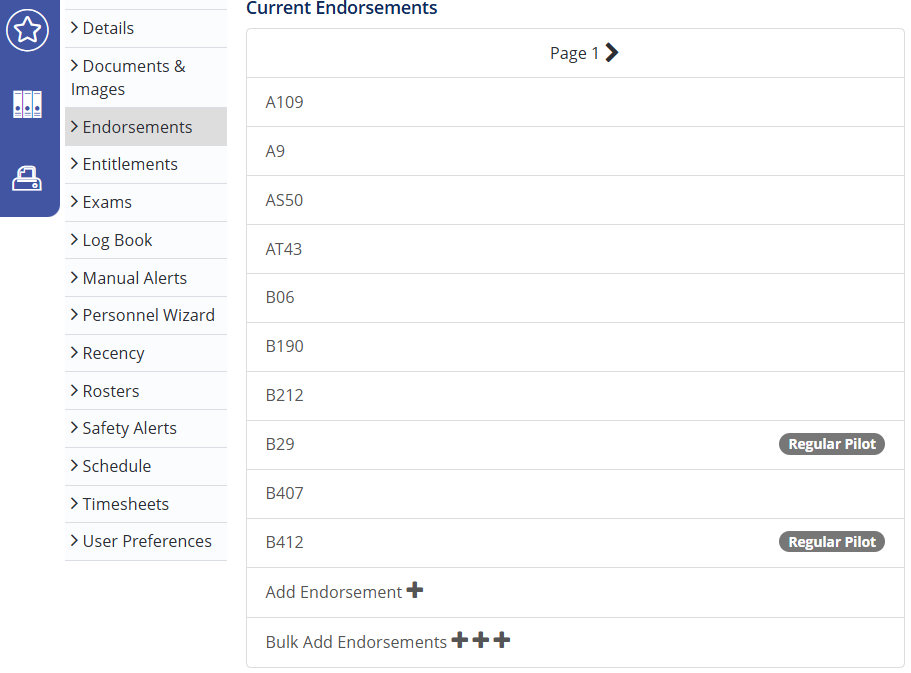Click Regular Pilot badge on B29 row
Viewport: 911px width, 673px height.
pos(831,444)
